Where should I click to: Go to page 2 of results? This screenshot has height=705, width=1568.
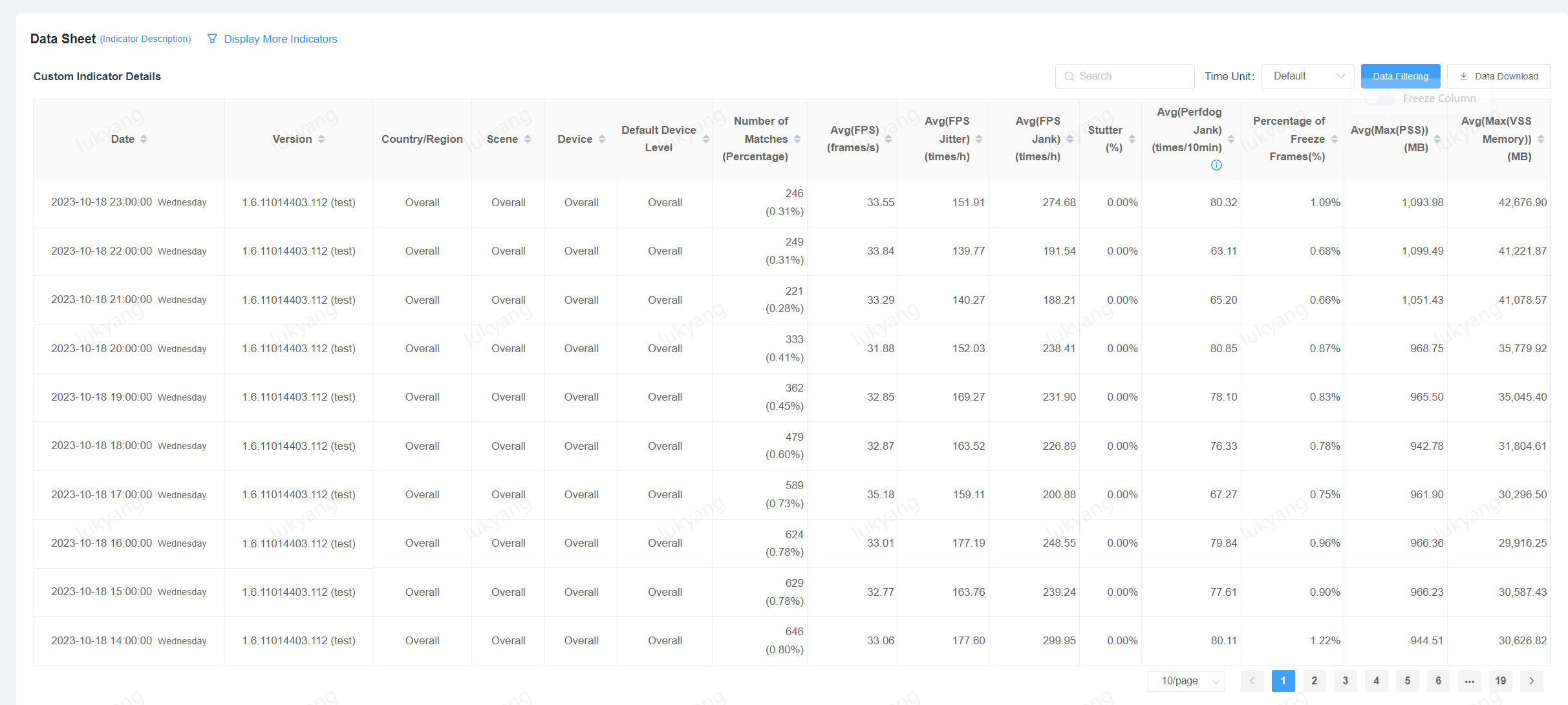tap(1314, 681)
